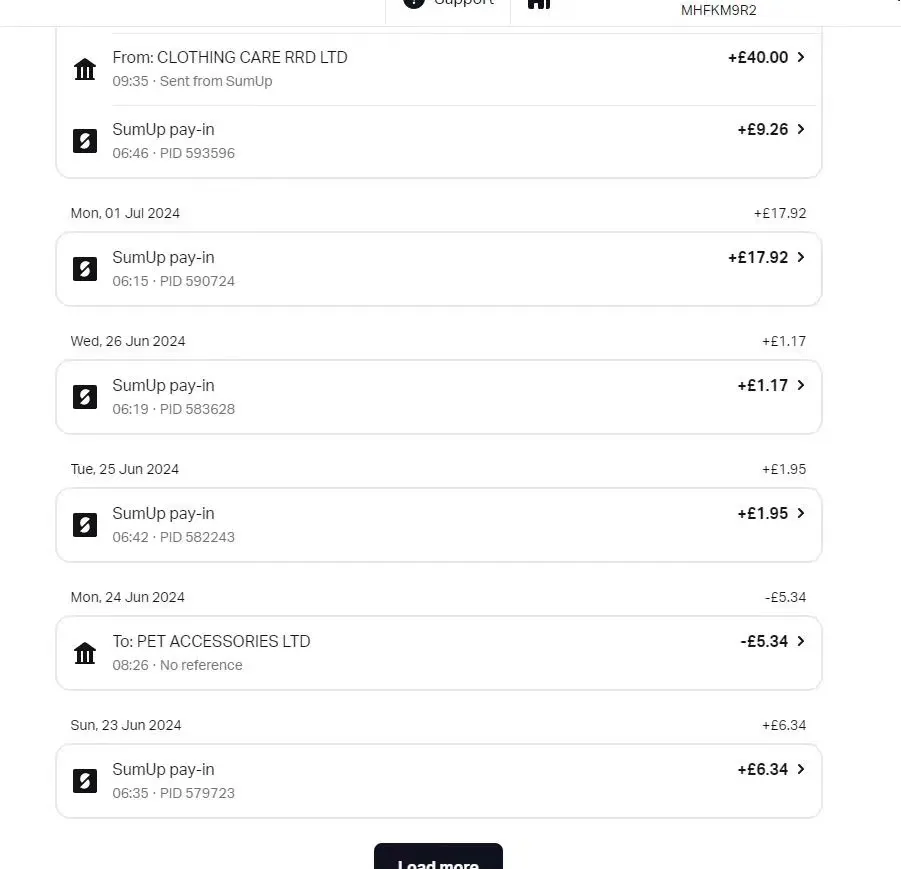Image resolution: width=901 pixels, height=869 pixels.
Task: Click SumUp logo on PID 583628 pay-in
Action: [85, 397]
